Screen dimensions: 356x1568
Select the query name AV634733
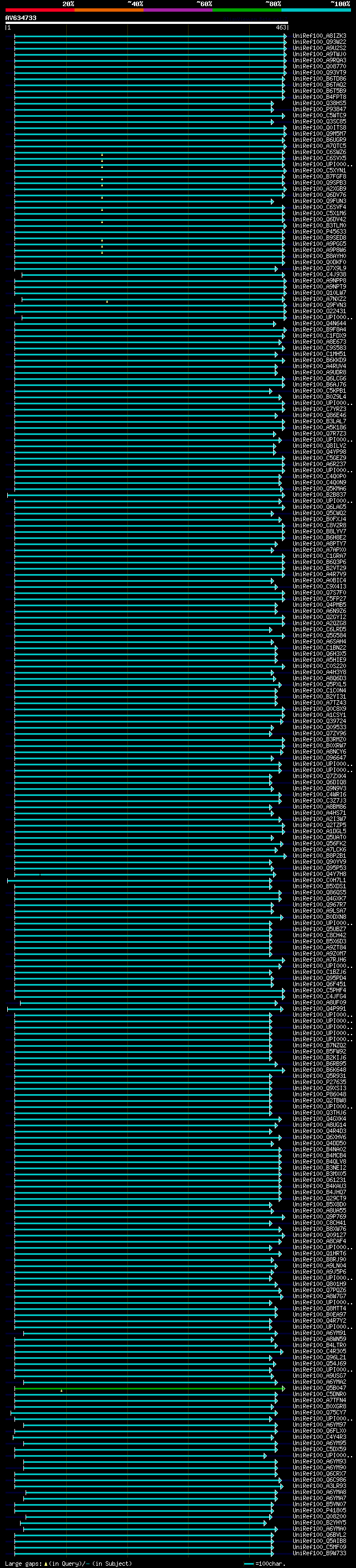pyautogui.click(x=21, y=18)
